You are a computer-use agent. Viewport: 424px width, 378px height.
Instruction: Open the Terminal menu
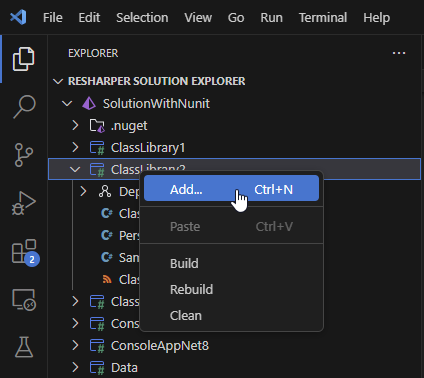click(323, 17)
